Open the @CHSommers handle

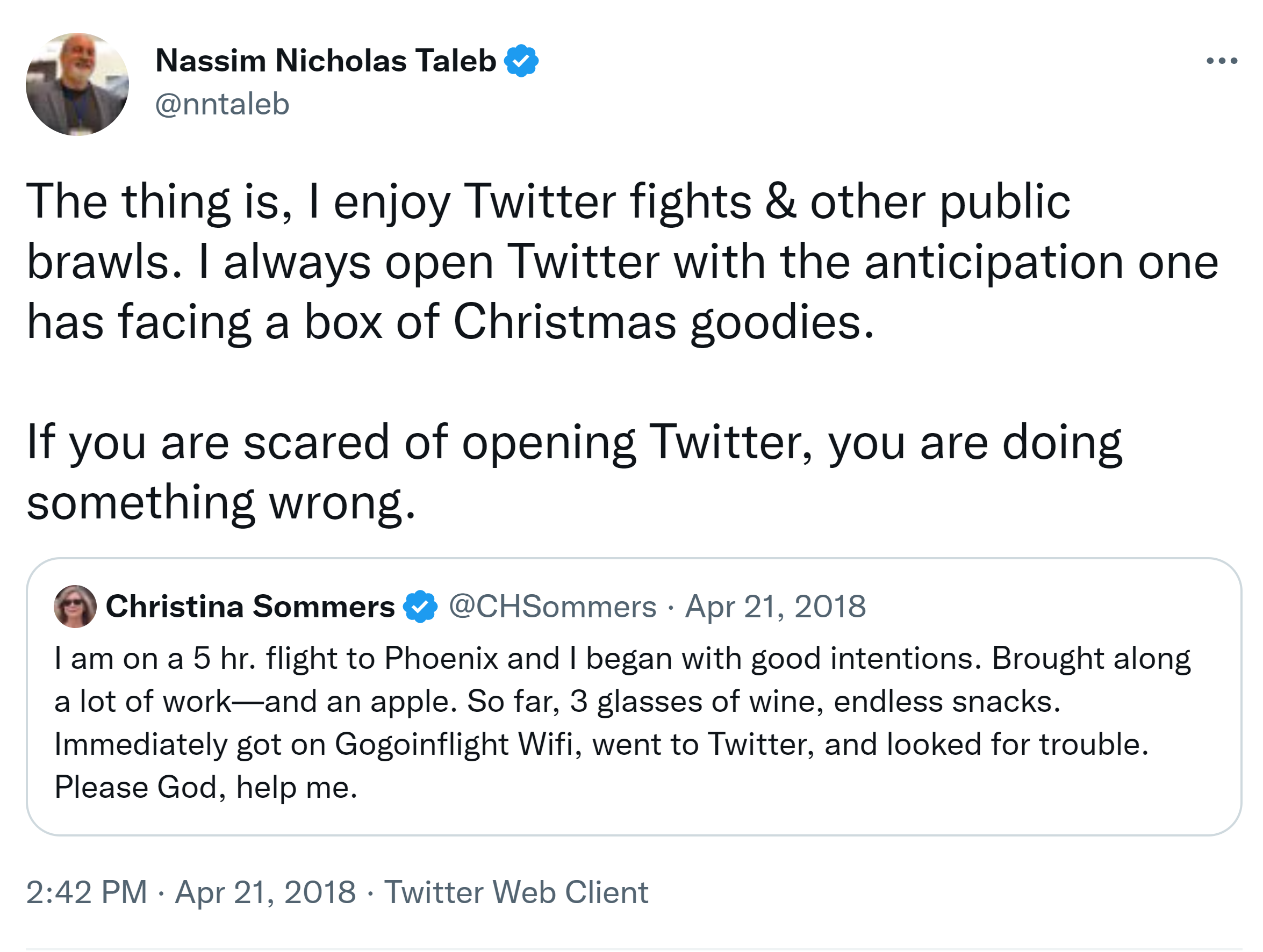click(552, 606)
